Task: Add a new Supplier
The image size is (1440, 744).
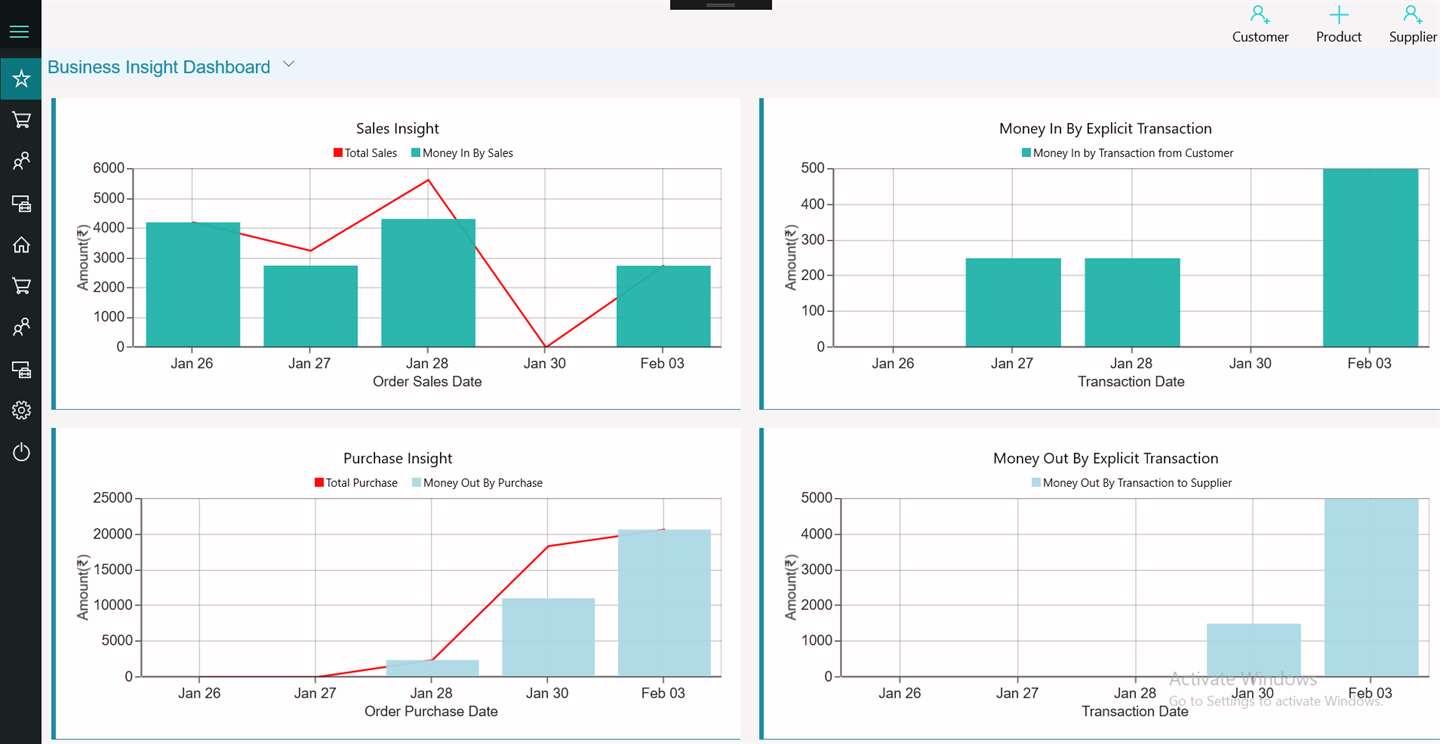Action: [1412, 25]
